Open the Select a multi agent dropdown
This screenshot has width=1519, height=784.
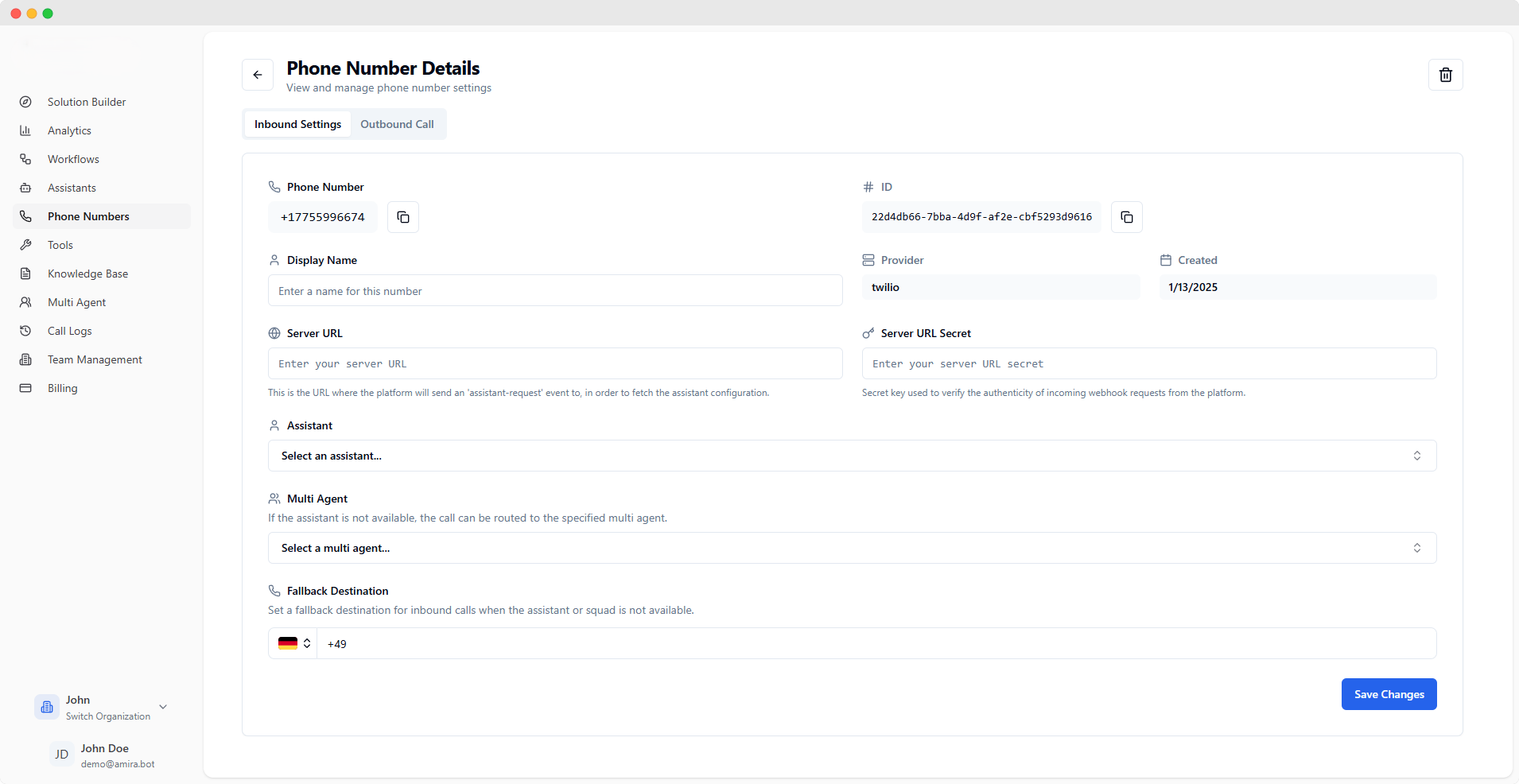[850, 548]
